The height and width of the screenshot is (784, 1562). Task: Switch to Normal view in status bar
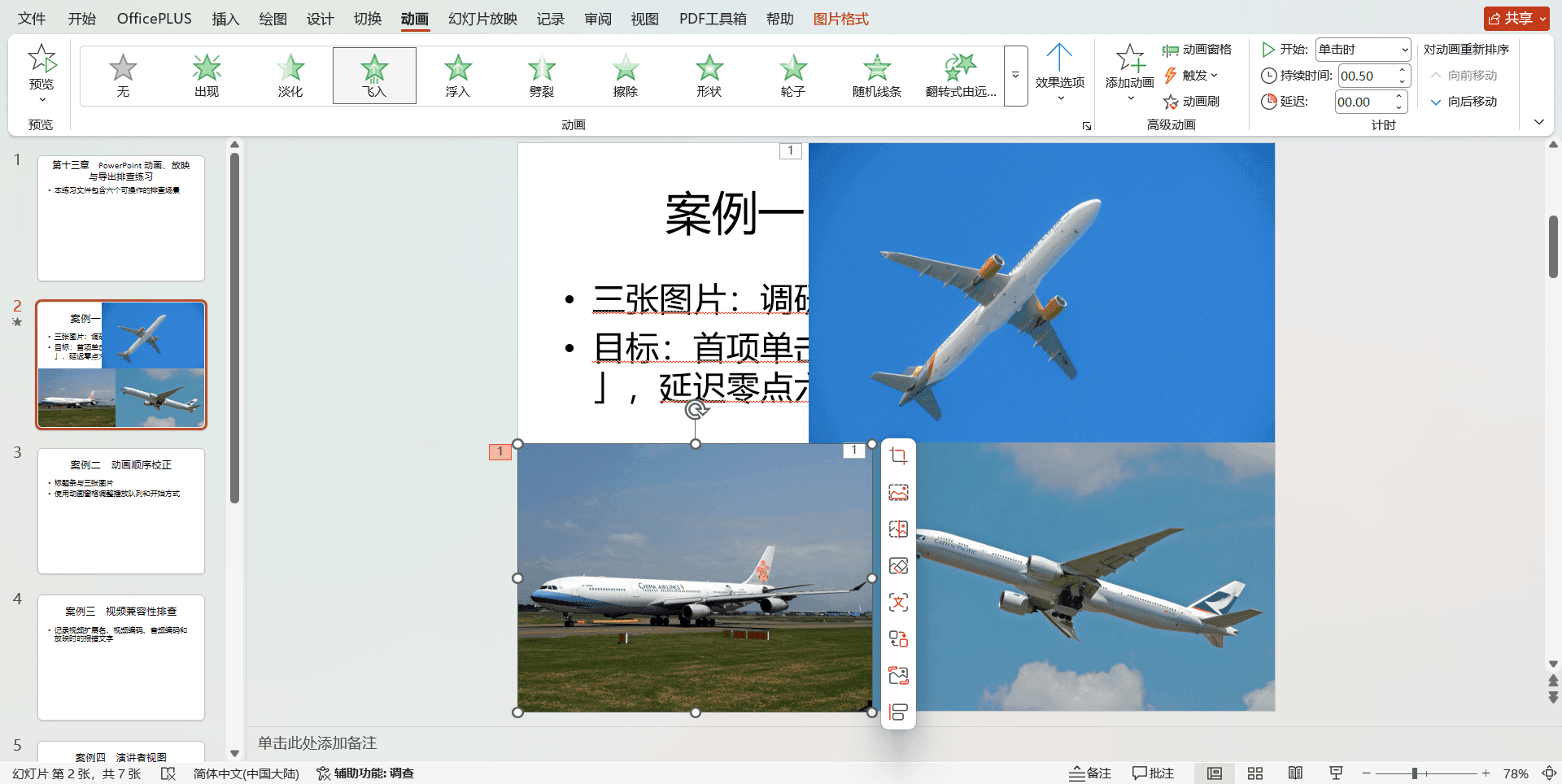pos(1215,773)
